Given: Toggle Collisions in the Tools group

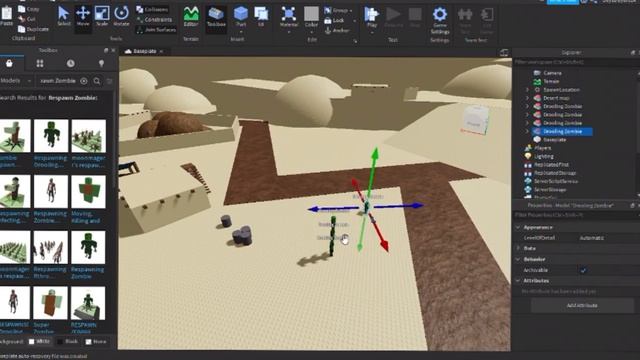Looking at the screenshot, I should click(x=152, y=9).
